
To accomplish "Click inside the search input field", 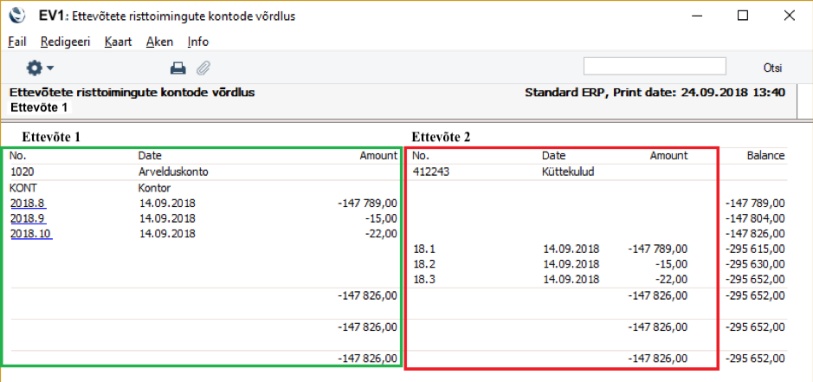I will 654,66.
